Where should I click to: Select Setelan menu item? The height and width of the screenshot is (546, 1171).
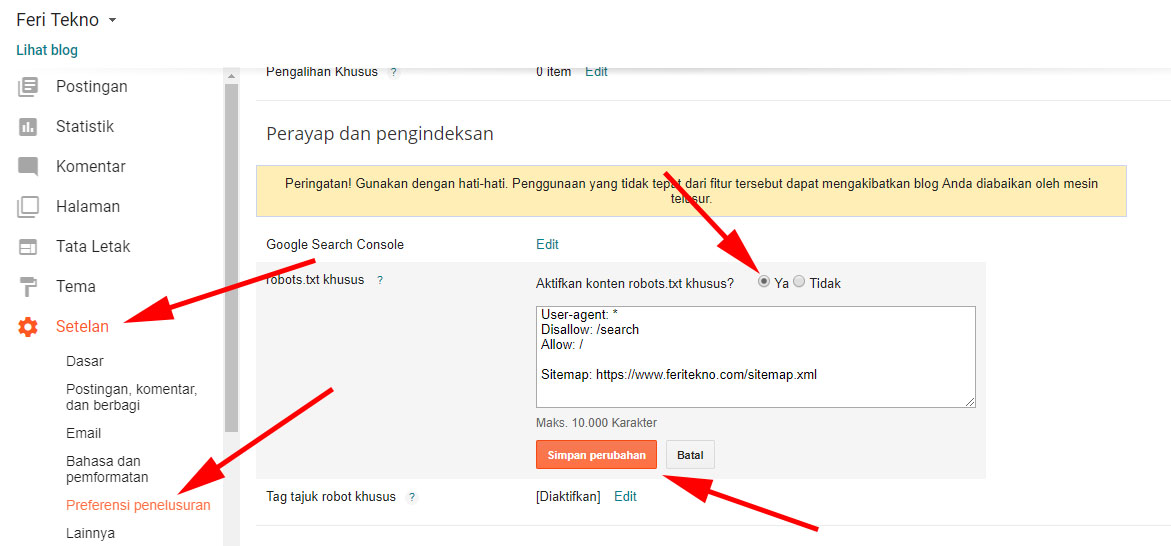point(82,326)
